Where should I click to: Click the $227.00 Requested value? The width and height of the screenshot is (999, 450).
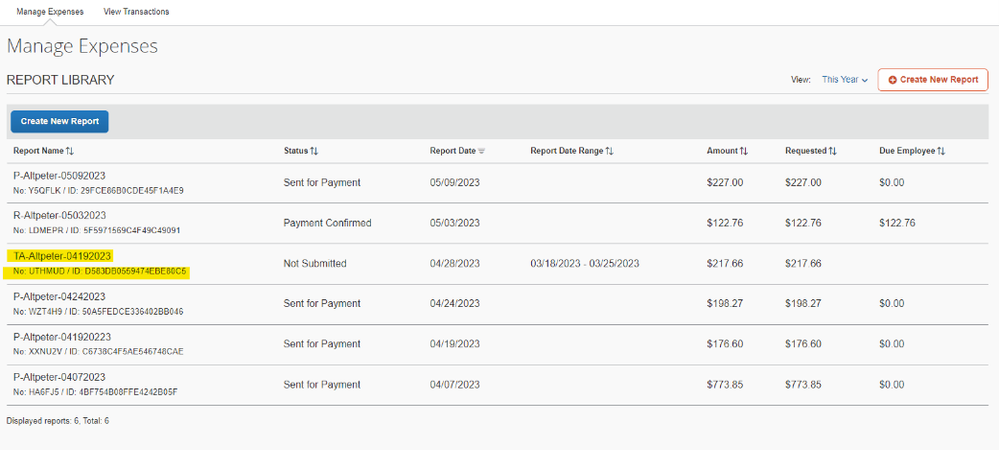pos(803,182)
